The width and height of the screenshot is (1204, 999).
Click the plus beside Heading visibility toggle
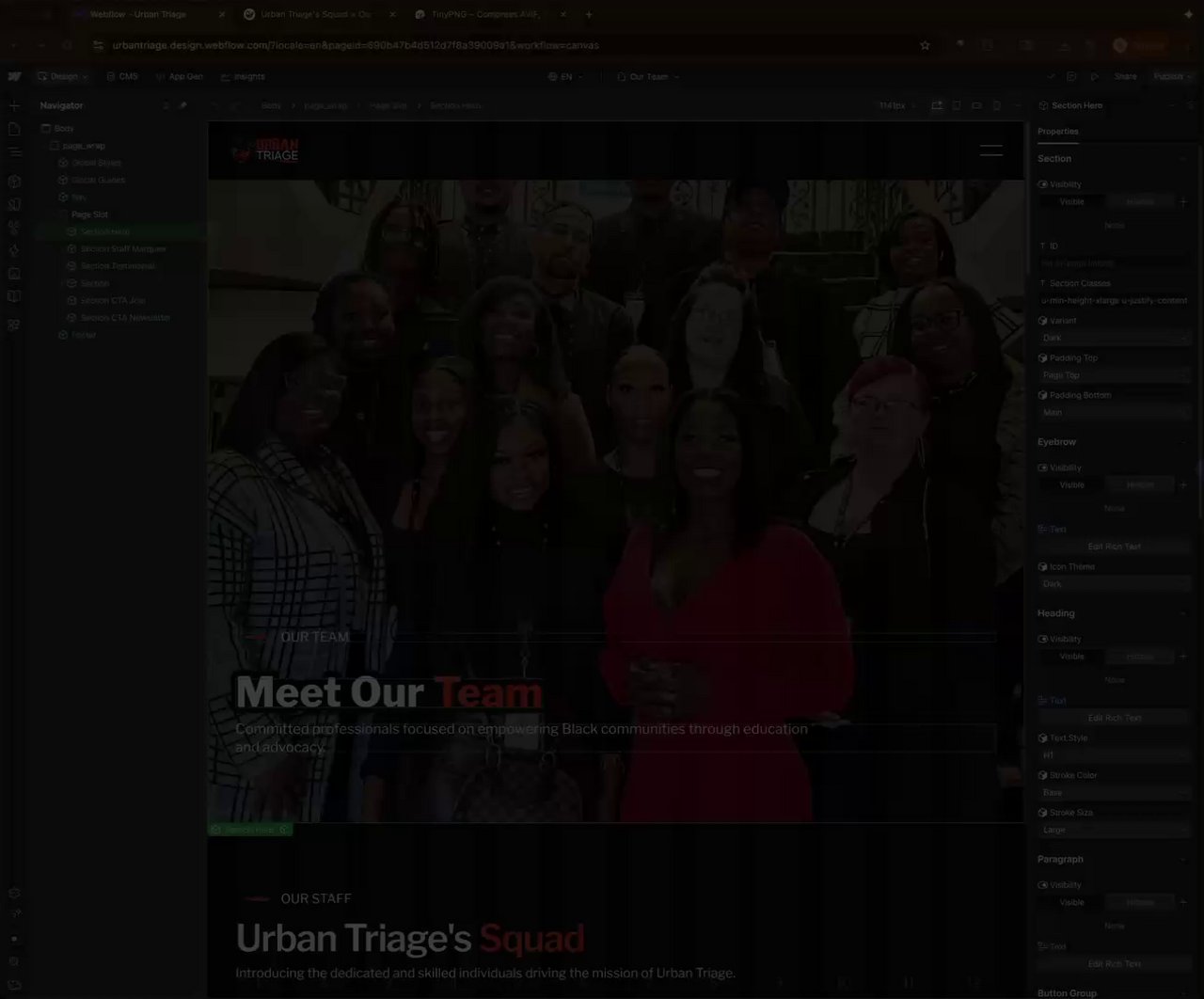tap(1183, 656)
